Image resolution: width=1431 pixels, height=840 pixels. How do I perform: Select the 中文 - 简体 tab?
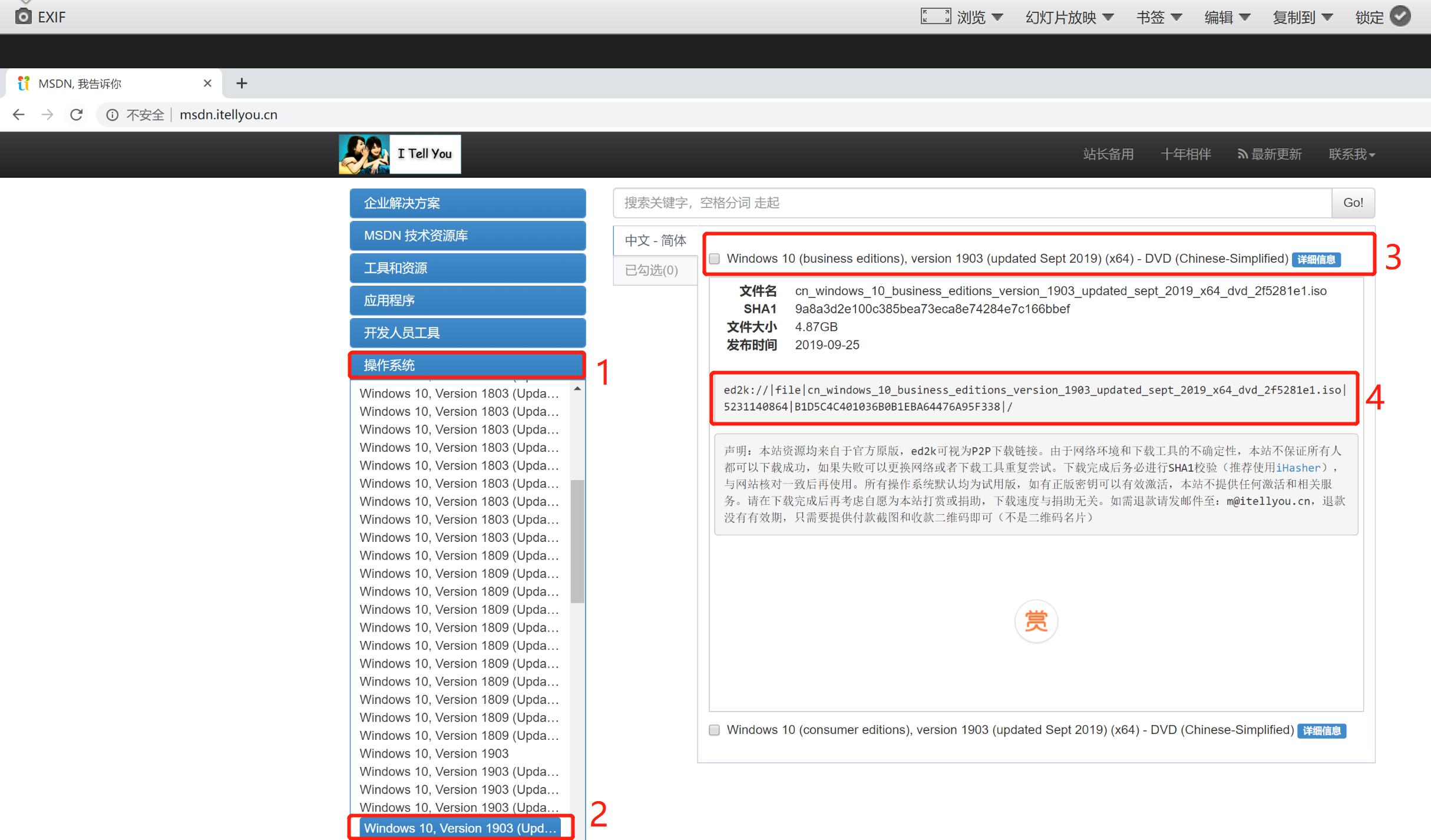pos(655,240)
